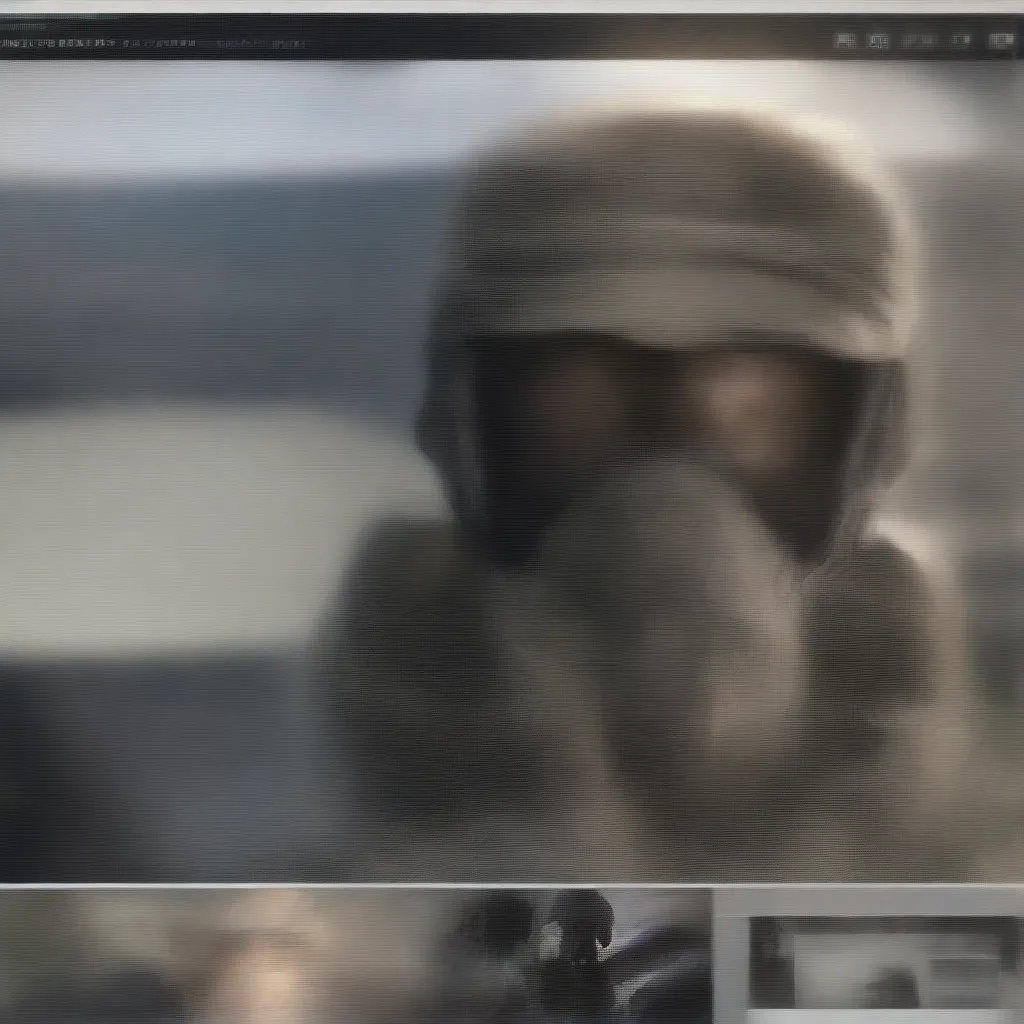Click the fourth icon in the top-right toolbar group
Image resolution: width=1024 pixels, height=1024 pixels.
[x=960, y=41]
